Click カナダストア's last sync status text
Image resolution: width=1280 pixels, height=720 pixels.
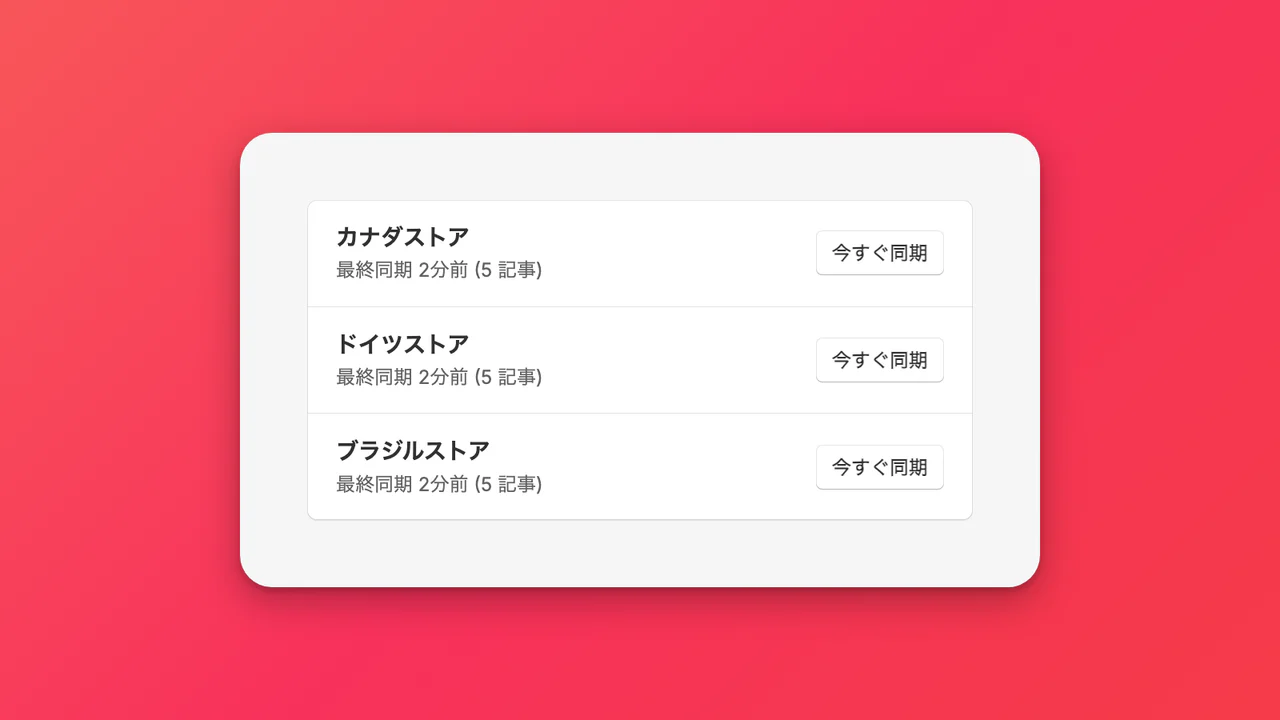[x=437, y=269]
